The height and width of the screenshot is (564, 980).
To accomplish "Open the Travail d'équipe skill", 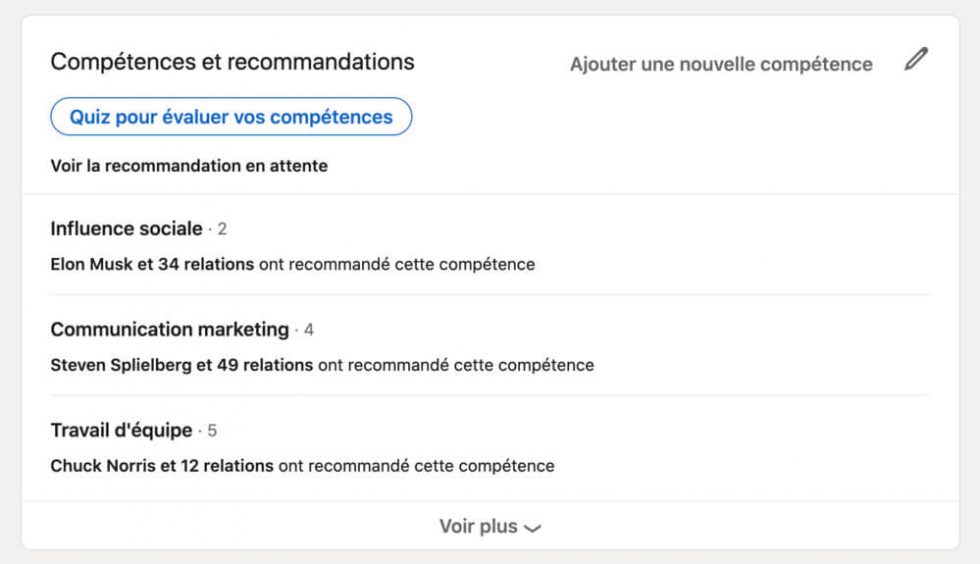I will click(121, 430).
